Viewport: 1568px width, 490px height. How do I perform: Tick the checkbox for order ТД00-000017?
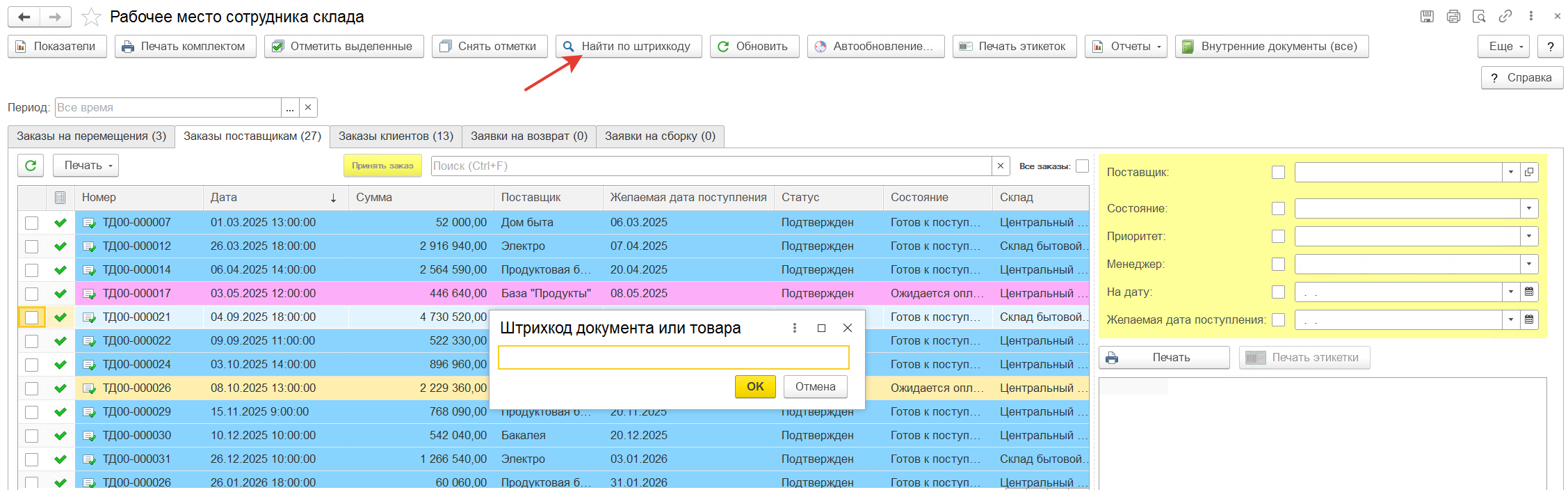[x=31, y=294]
